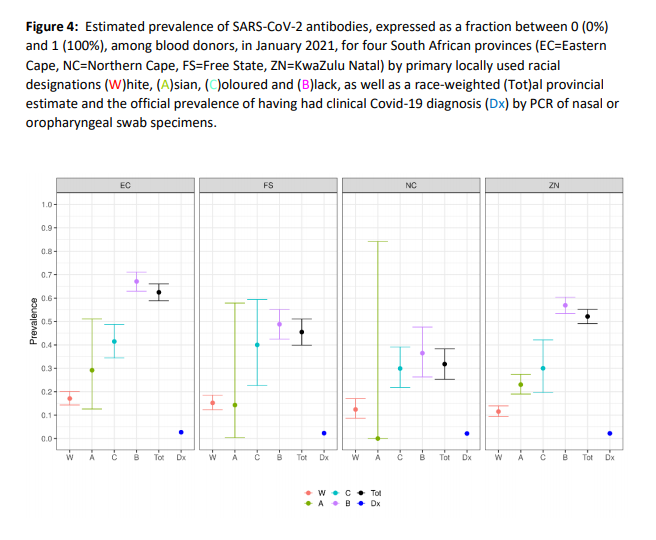Select the FS panel header strip
Viewport: 656px width, 540px height.
[x=268, y=185]
